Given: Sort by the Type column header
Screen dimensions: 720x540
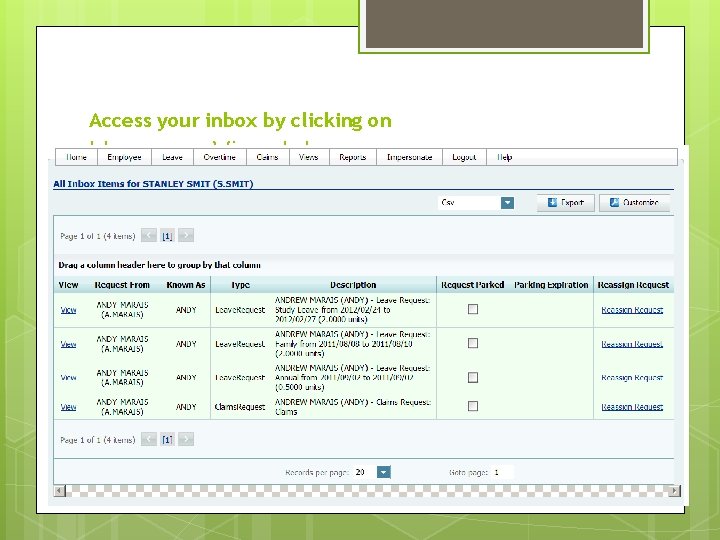Looking at the screenshot, I should click(x=240, y=285).
